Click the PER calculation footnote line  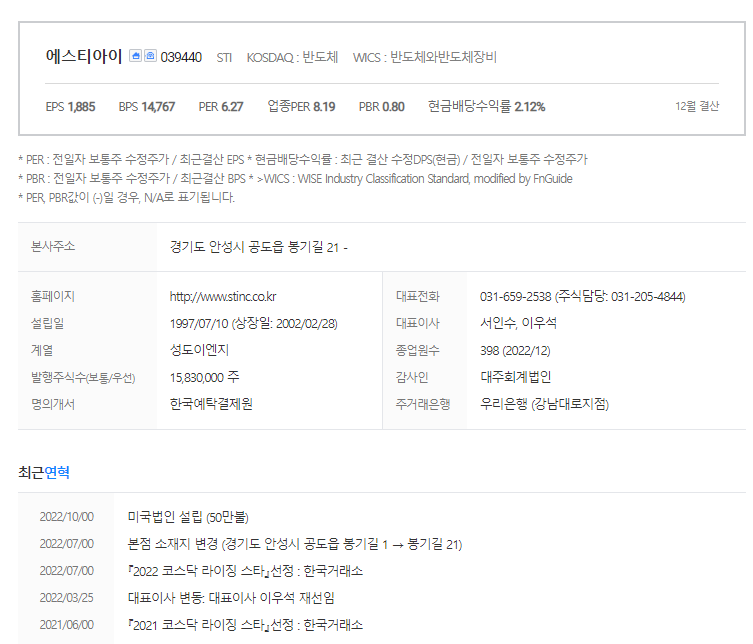click(303, 159)
